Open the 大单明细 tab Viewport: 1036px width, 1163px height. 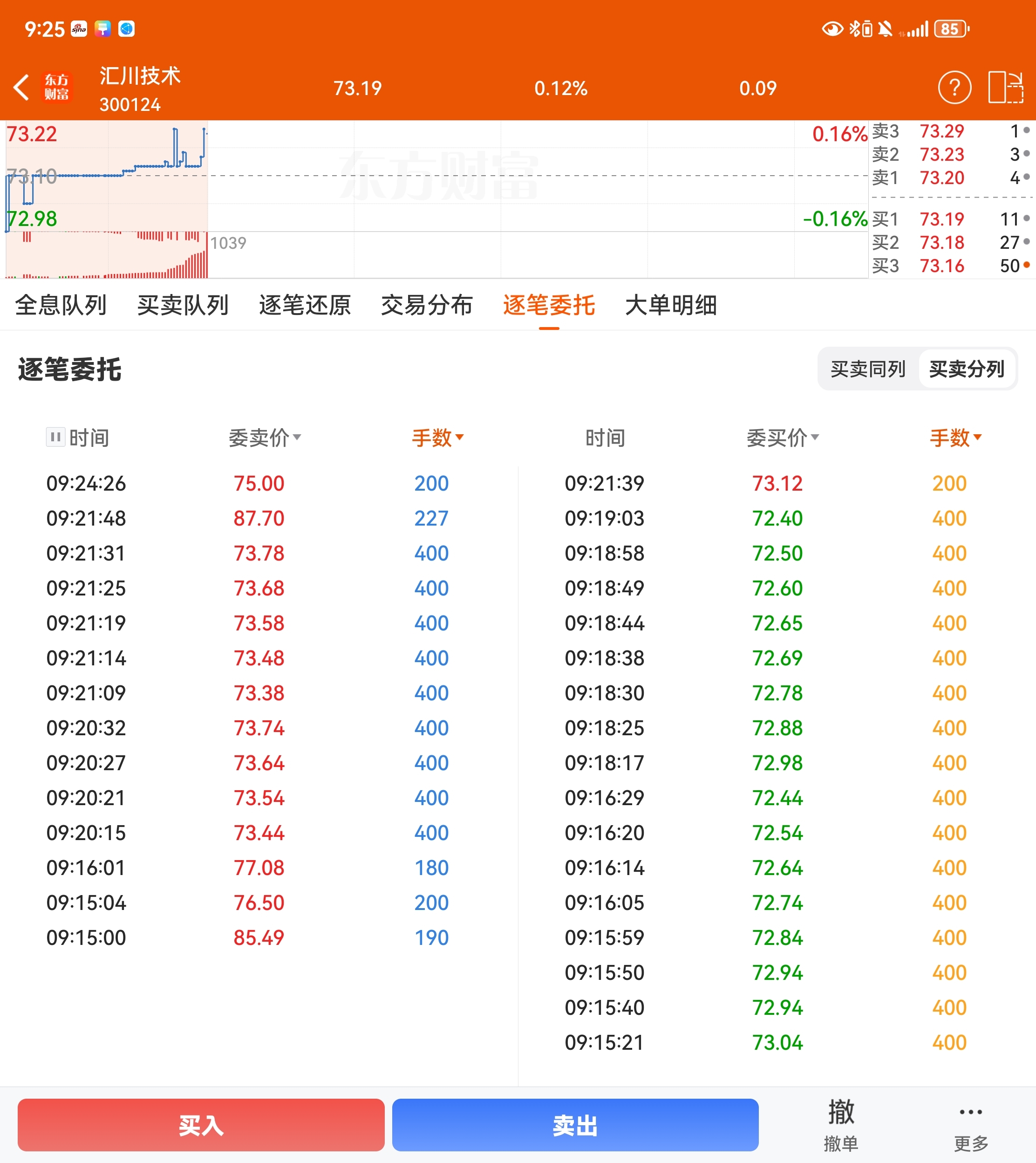(x=670, y=305)
